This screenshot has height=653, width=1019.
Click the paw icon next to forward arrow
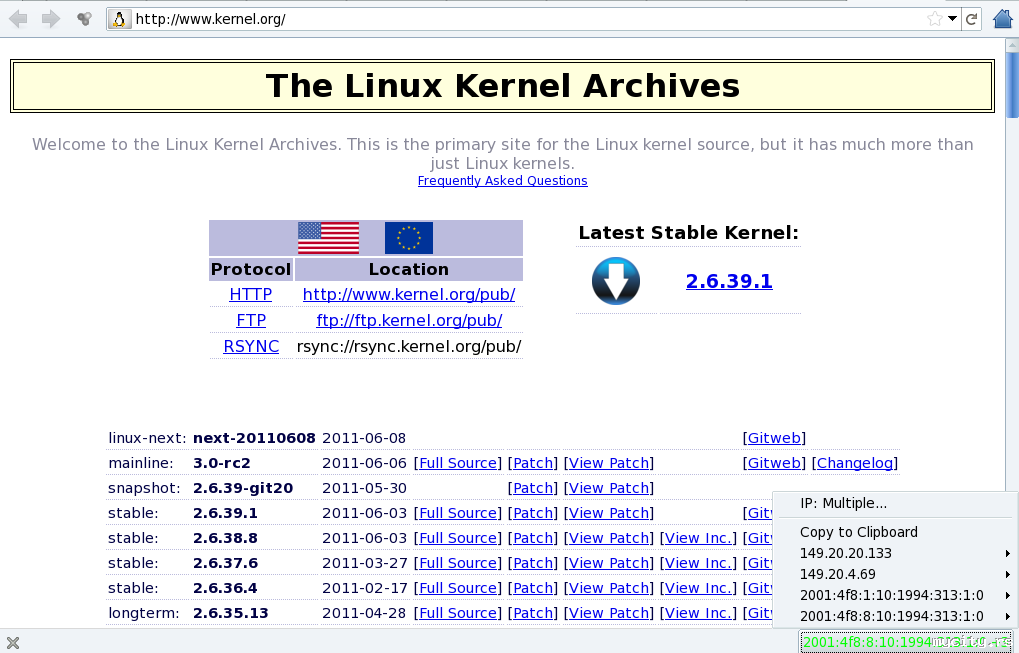click(x=84, y=19)
